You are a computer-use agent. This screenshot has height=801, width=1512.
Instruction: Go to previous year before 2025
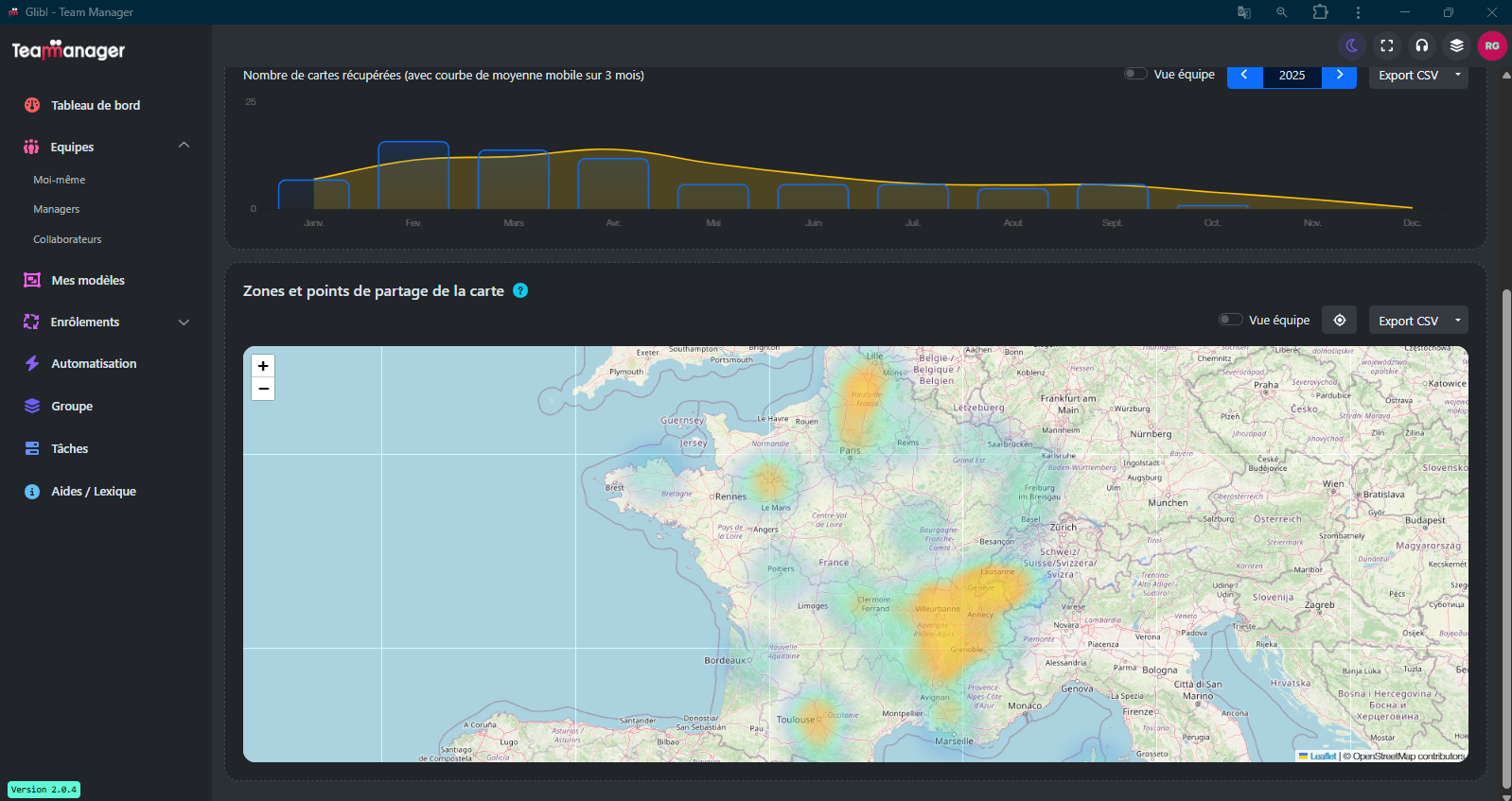click(1244, 75)
